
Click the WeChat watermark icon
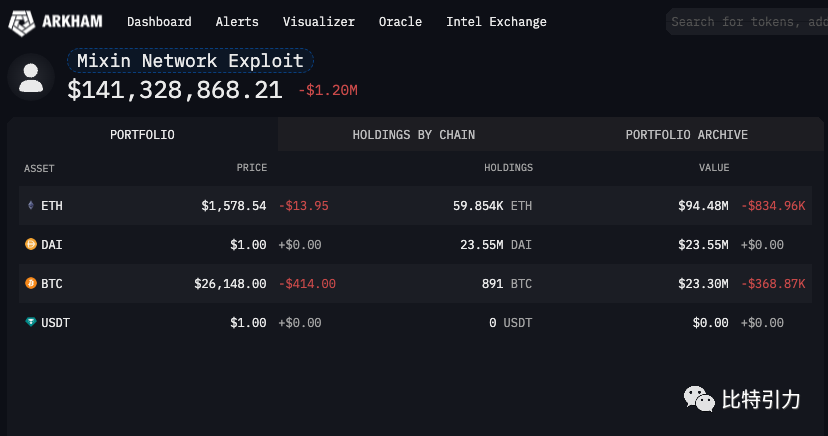tap(700, 400)
